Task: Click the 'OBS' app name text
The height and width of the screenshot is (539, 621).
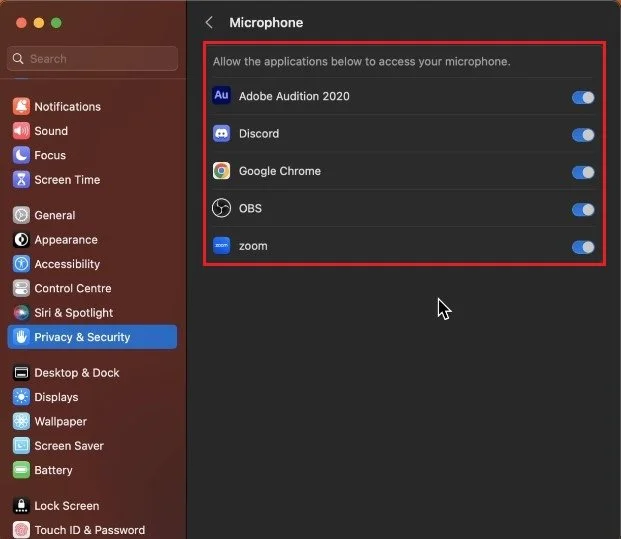Action: [250, 208]
